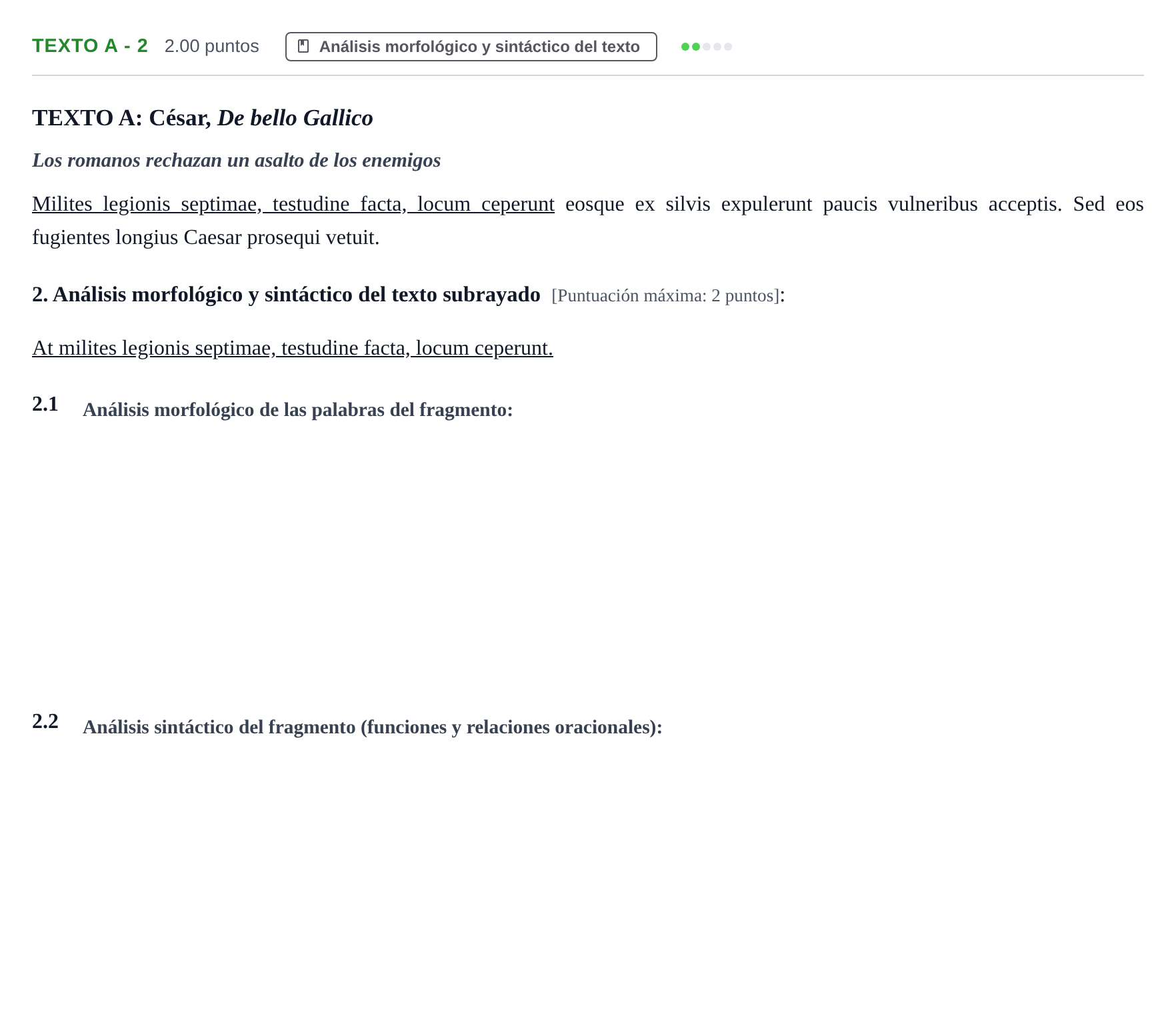Click the Puntuación máxima: 2 puntos note
This screenshot has height=1036, width=1176.
click(x=665, y=295)
